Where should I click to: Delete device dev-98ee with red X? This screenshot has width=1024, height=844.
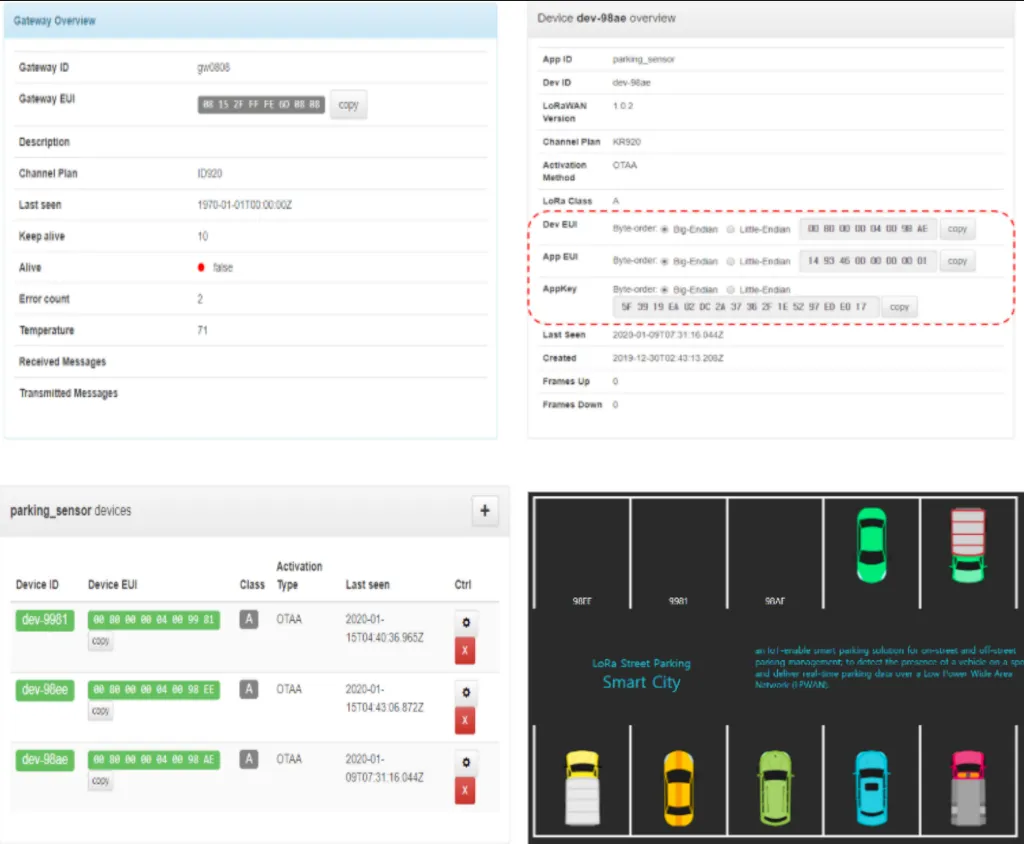pyautogui.click(x=465, y=721)
